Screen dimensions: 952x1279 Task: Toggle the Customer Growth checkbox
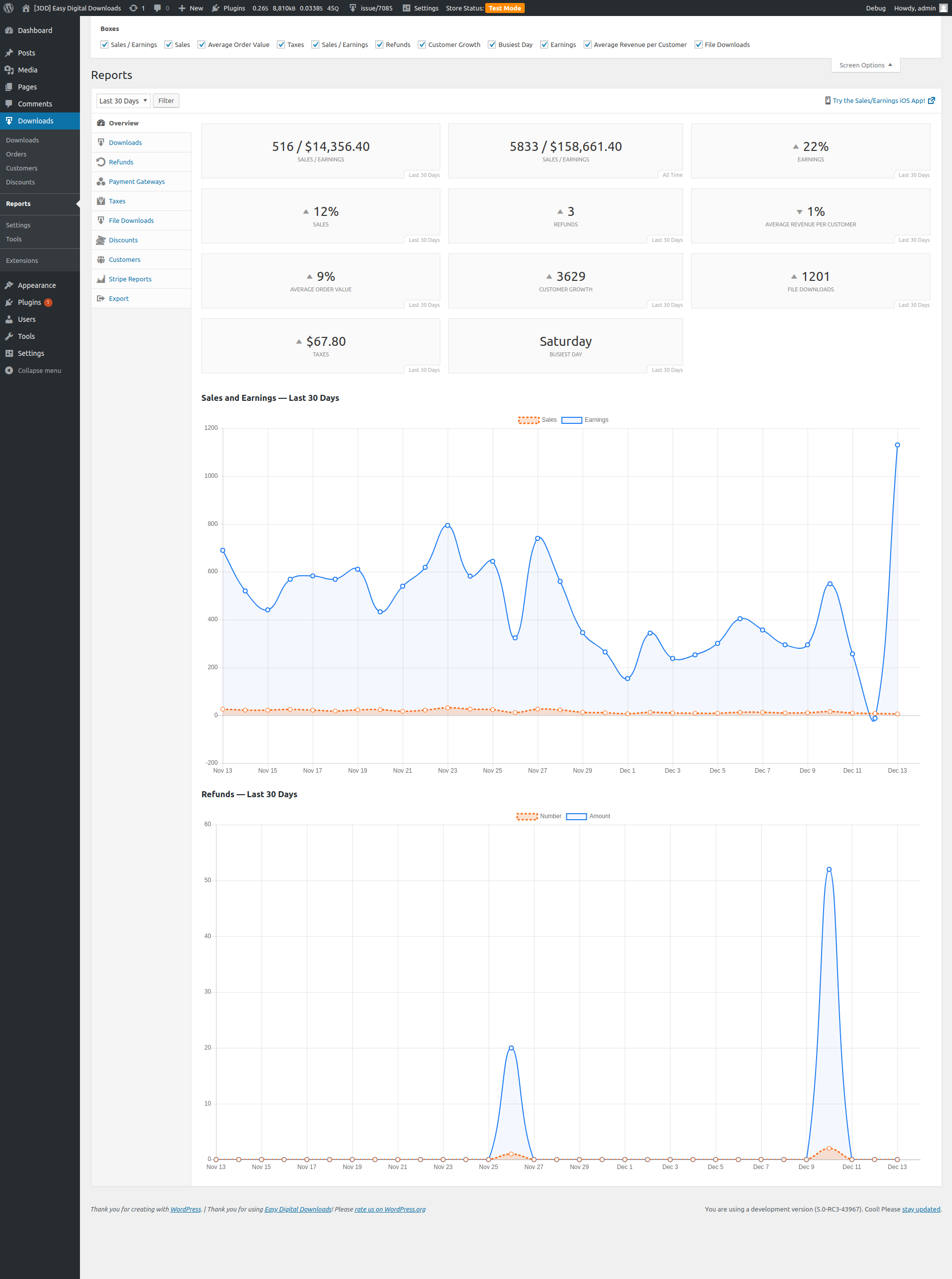[x=422, y=45]
